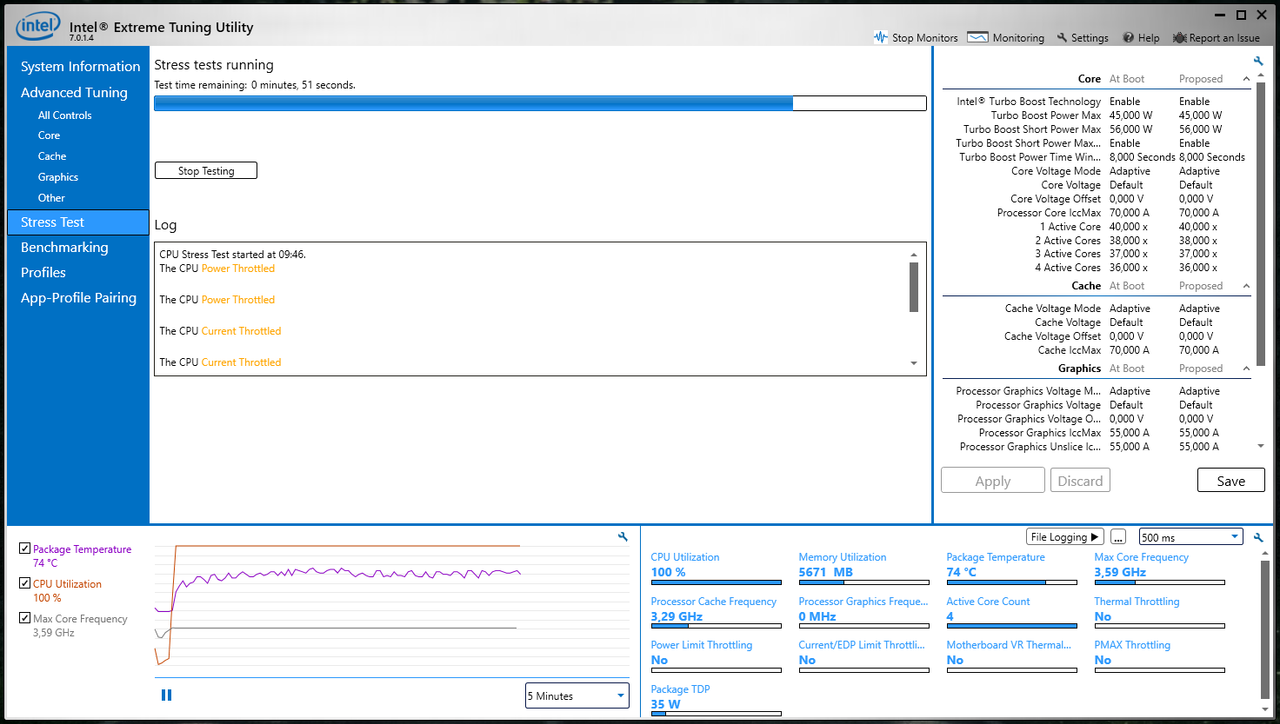Select the Cache tuning submenu

coord(52,157)
